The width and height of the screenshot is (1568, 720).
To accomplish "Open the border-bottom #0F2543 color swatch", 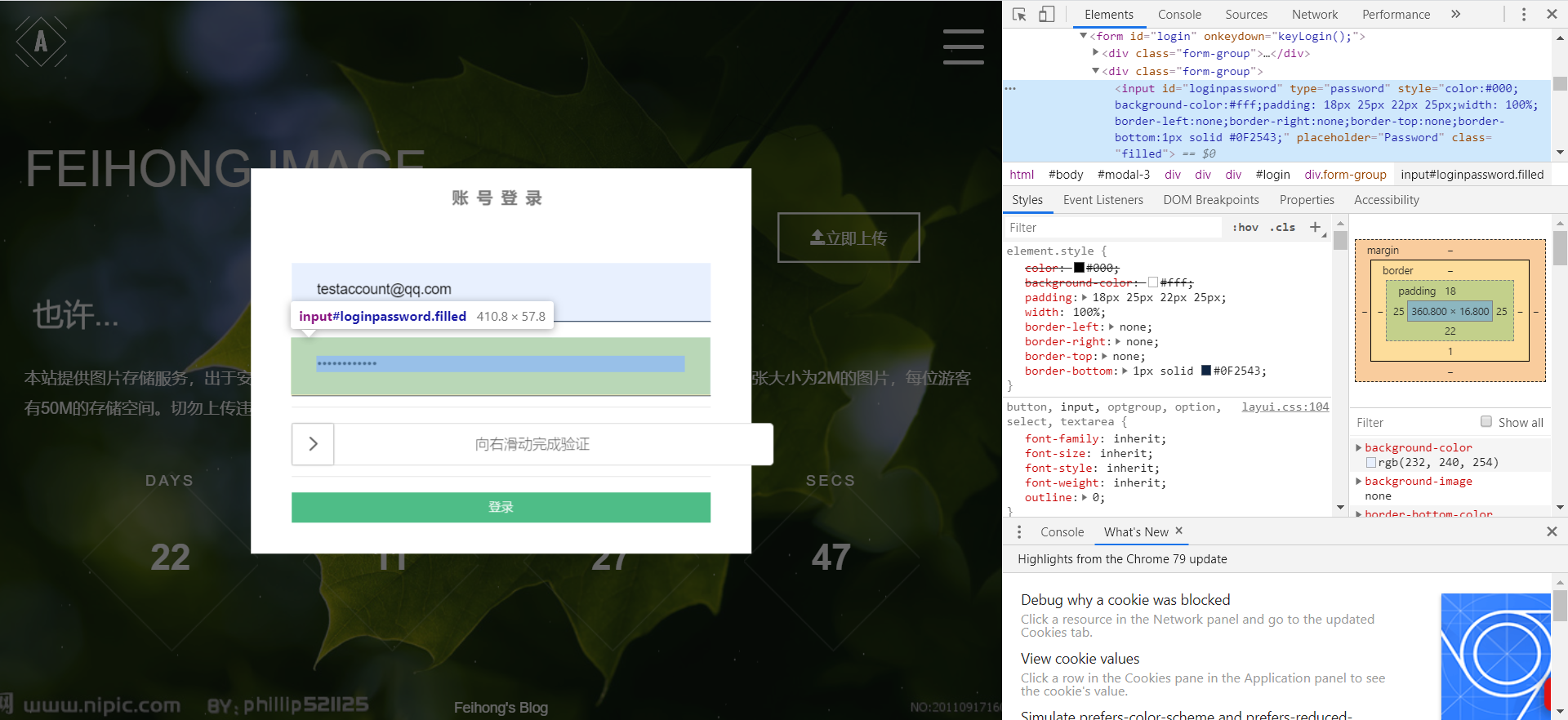I will click(x=1205, y=371).
